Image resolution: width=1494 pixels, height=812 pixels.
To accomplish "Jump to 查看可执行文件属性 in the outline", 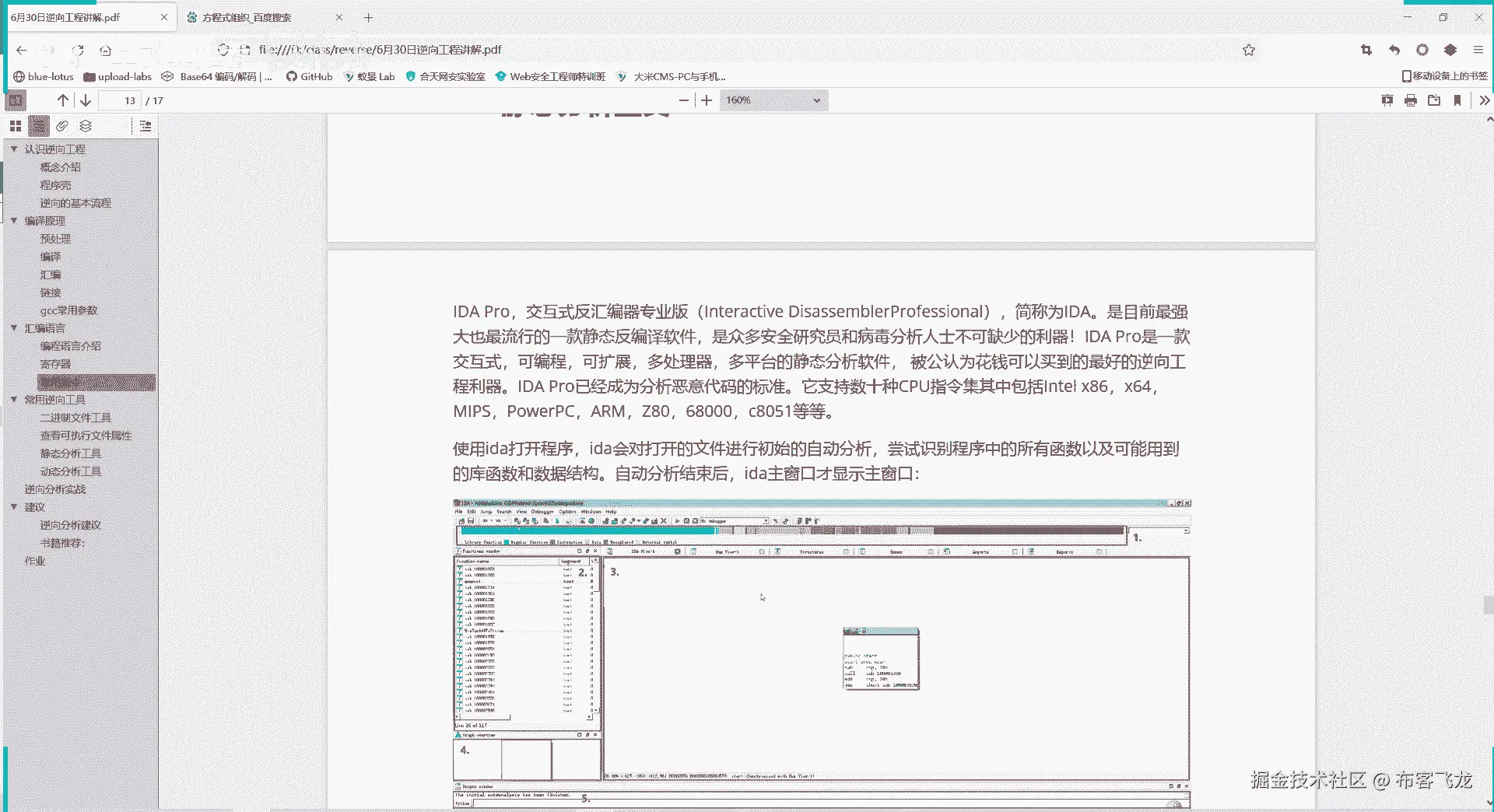I will coord(86,436).
